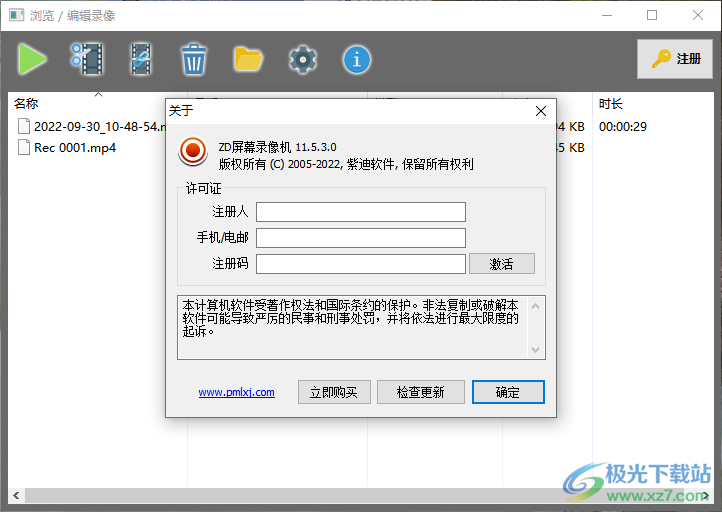Close the 浏览 / 编辑录像 main window
Viewport: 722px width, 512px height.
point(698,15)
